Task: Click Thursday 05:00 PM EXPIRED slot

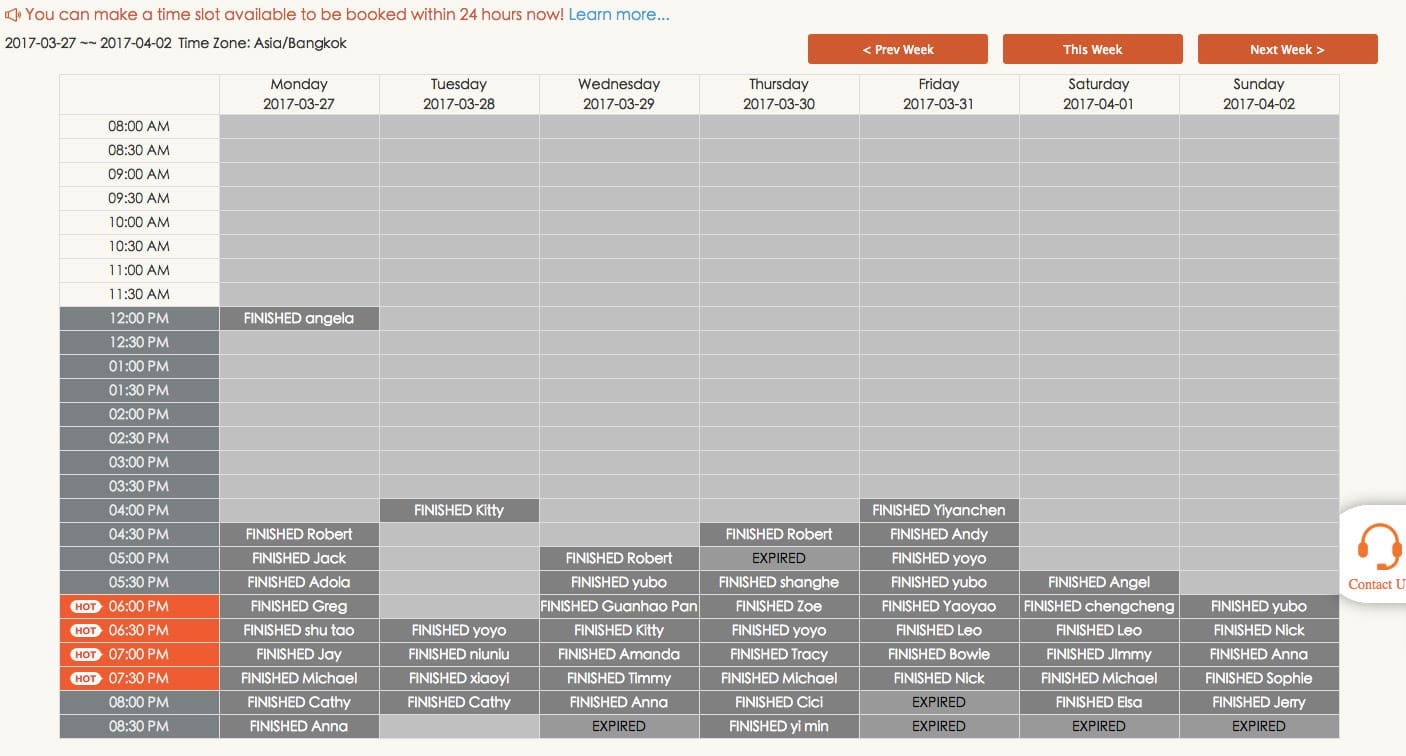Action: click(x=779, y=558)
